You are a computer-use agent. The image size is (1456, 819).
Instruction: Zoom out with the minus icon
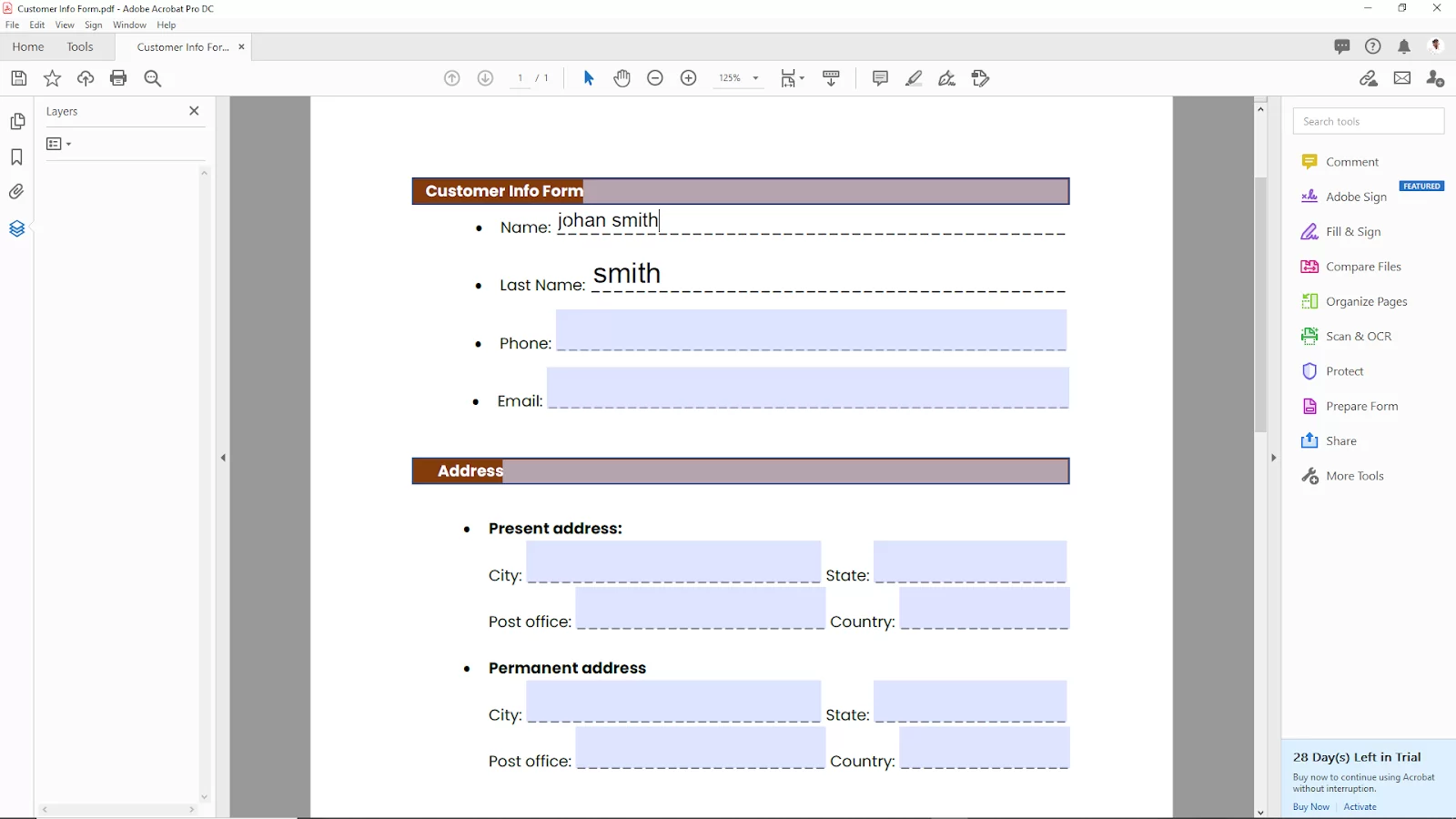tap(655, 78)
